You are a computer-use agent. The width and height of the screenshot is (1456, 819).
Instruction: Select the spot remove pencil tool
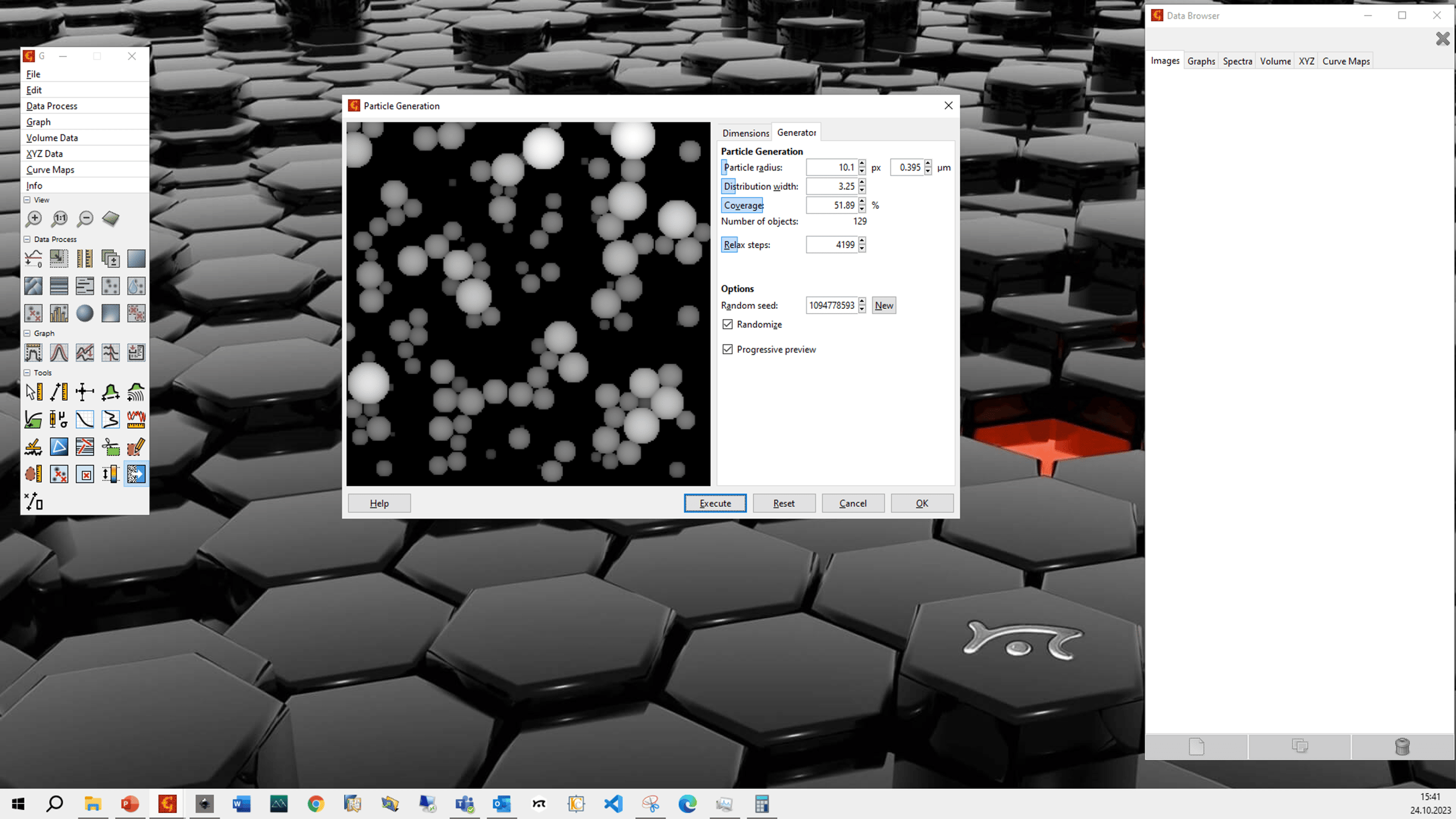[x=136, y=447]
